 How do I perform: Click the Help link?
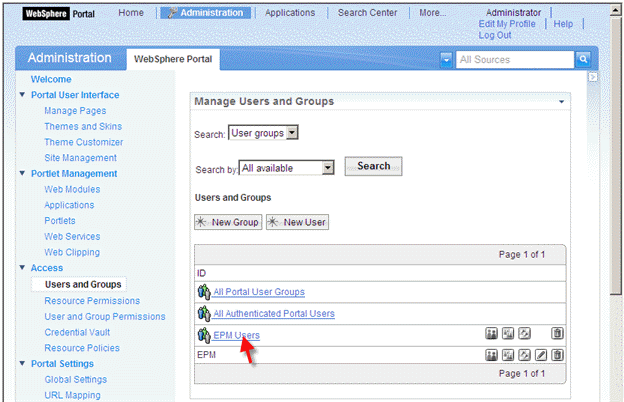(x=563, y=24)
